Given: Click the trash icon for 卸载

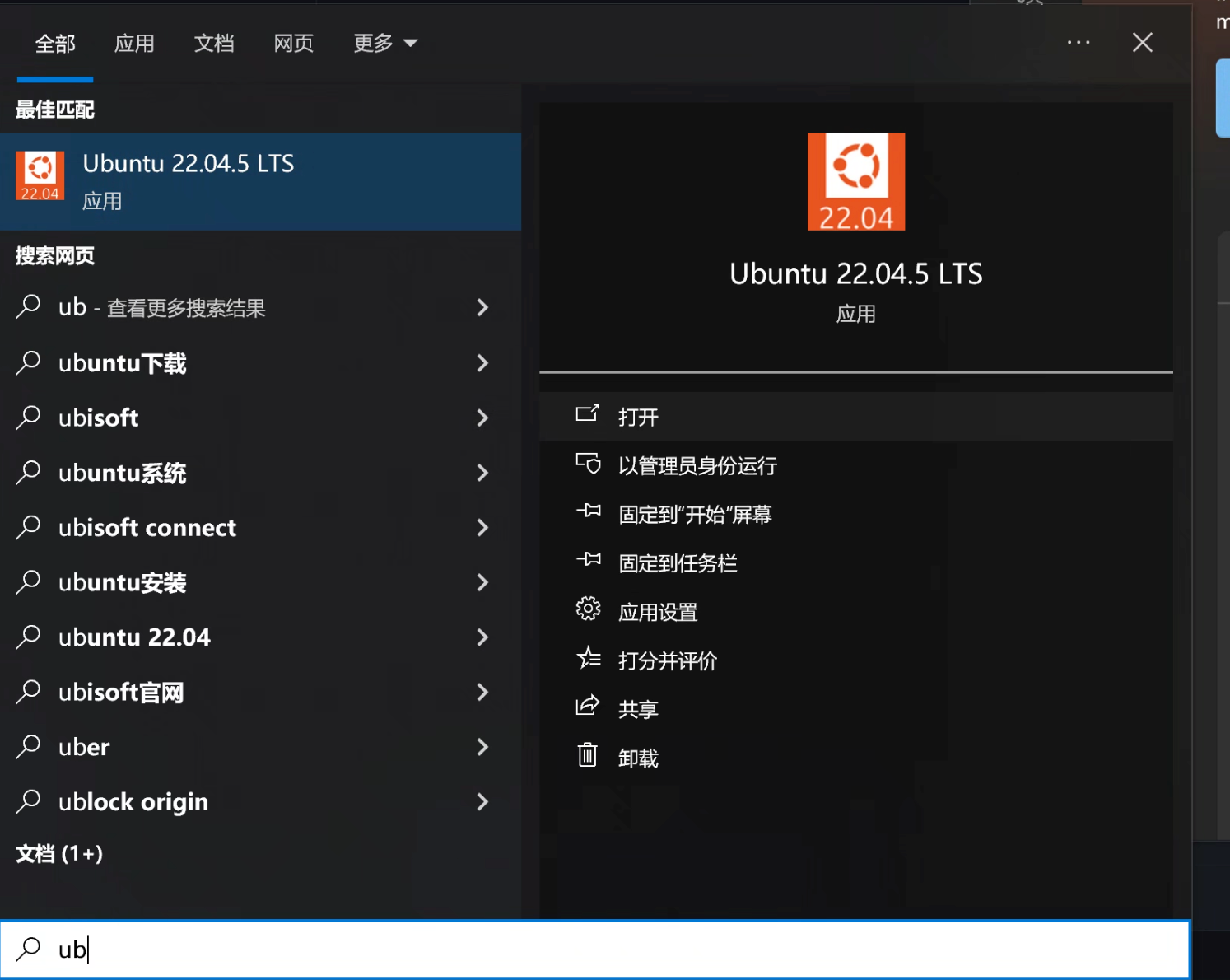Looking at the screenshot, I should [588, 755].
